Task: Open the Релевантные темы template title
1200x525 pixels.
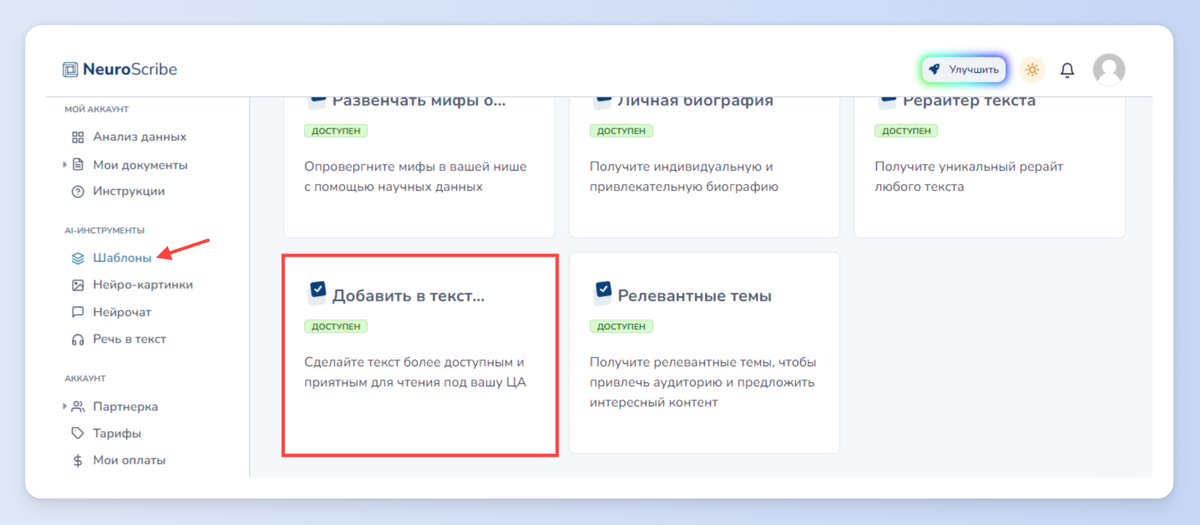Action: [695, 296]
